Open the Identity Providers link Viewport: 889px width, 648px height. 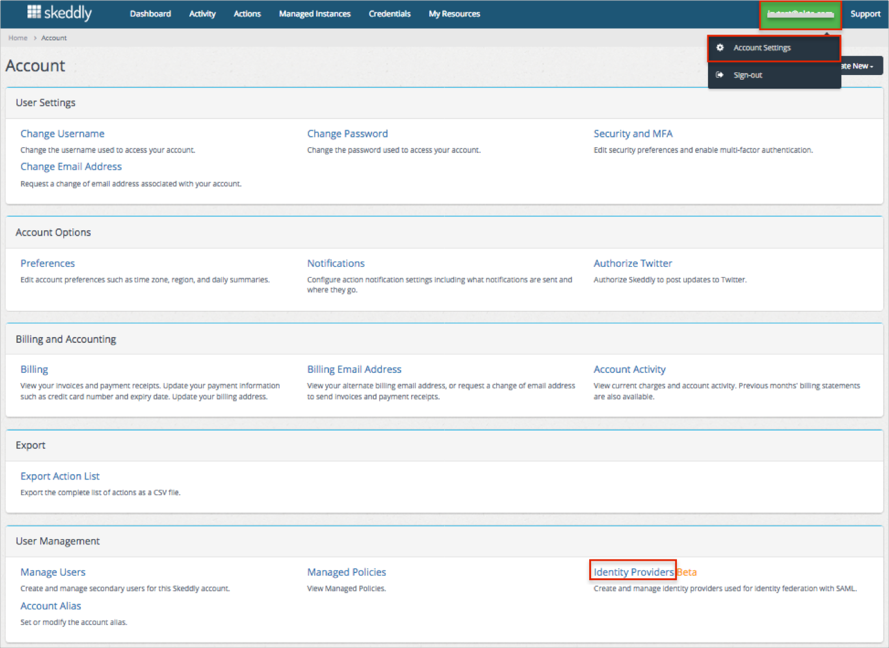633,572
